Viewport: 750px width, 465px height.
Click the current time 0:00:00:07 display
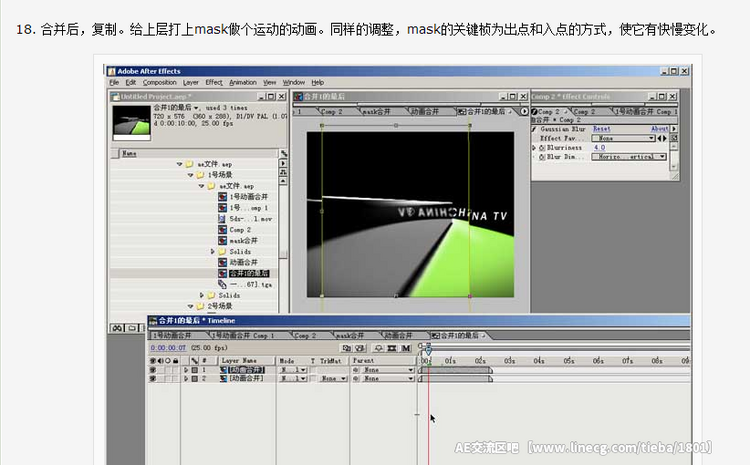tap(168, 348)
